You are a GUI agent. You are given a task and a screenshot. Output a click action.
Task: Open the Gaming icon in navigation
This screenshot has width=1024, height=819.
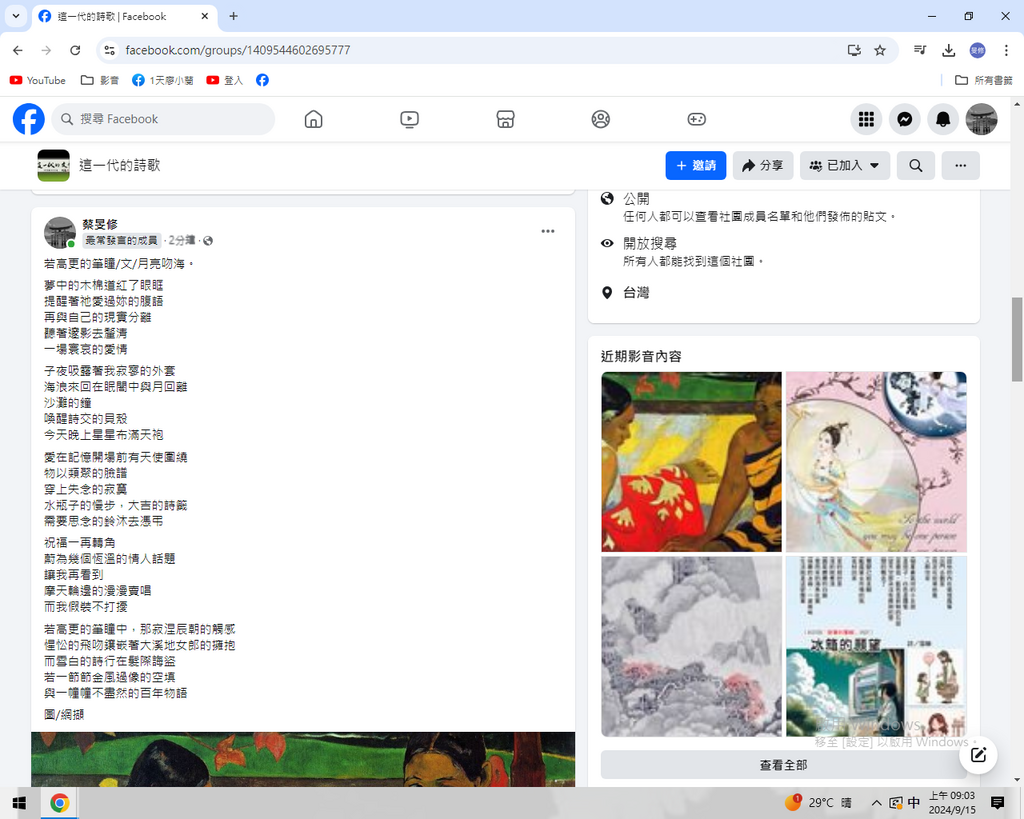pos(696,119)
